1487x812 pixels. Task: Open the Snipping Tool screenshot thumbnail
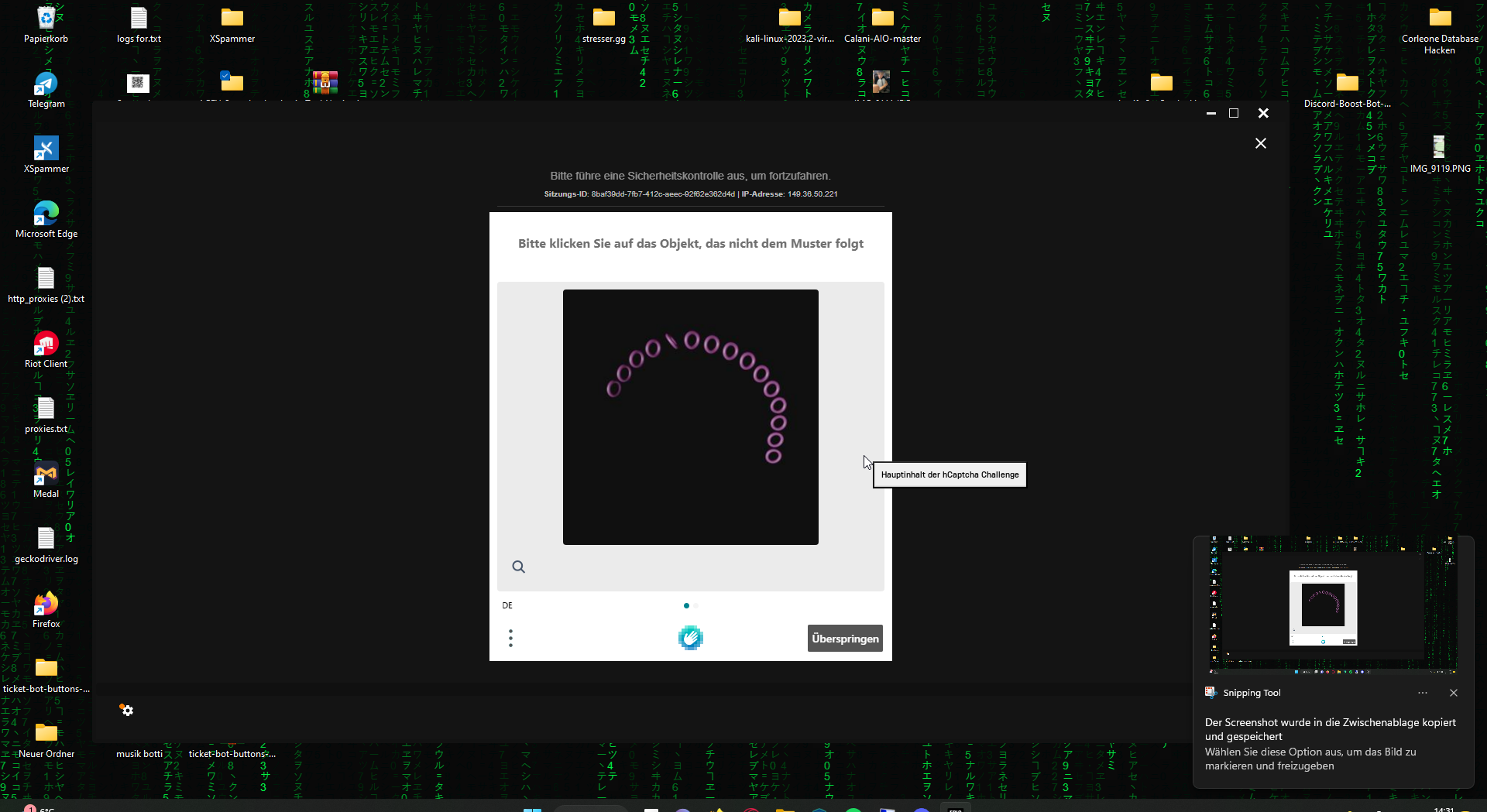tap(1333, 604)
